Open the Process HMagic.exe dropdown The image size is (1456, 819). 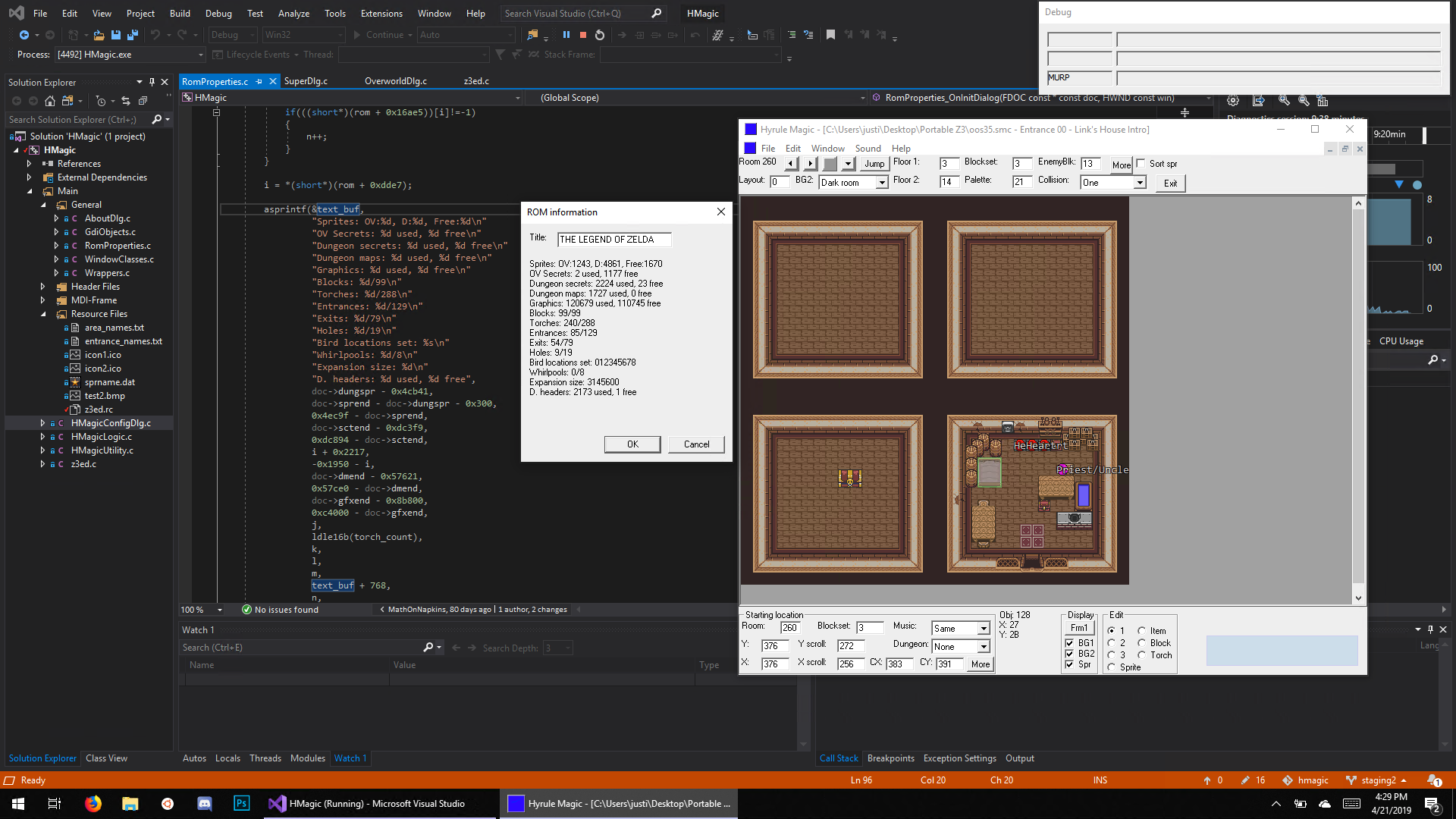201,55
